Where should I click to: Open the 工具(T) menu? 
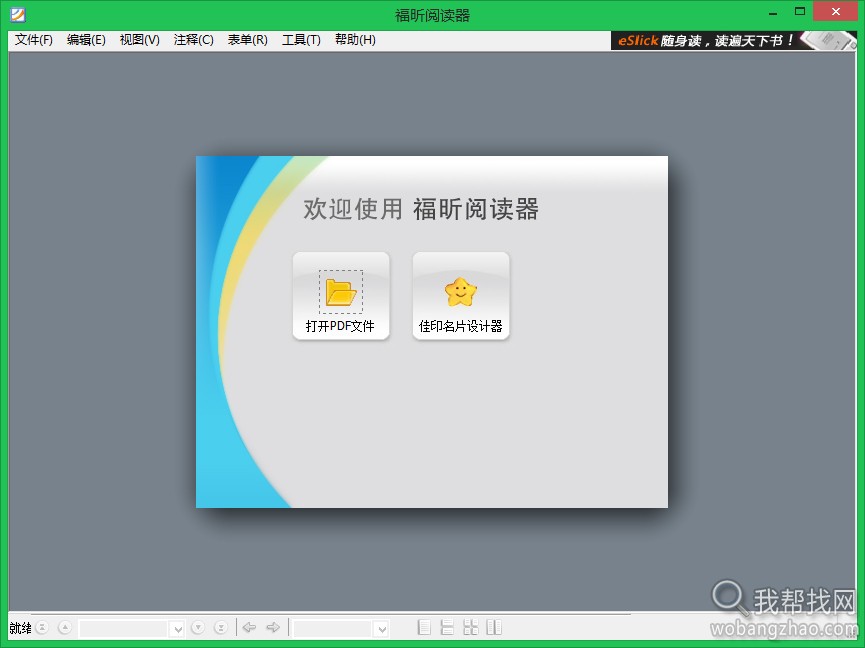click(301, 40)
